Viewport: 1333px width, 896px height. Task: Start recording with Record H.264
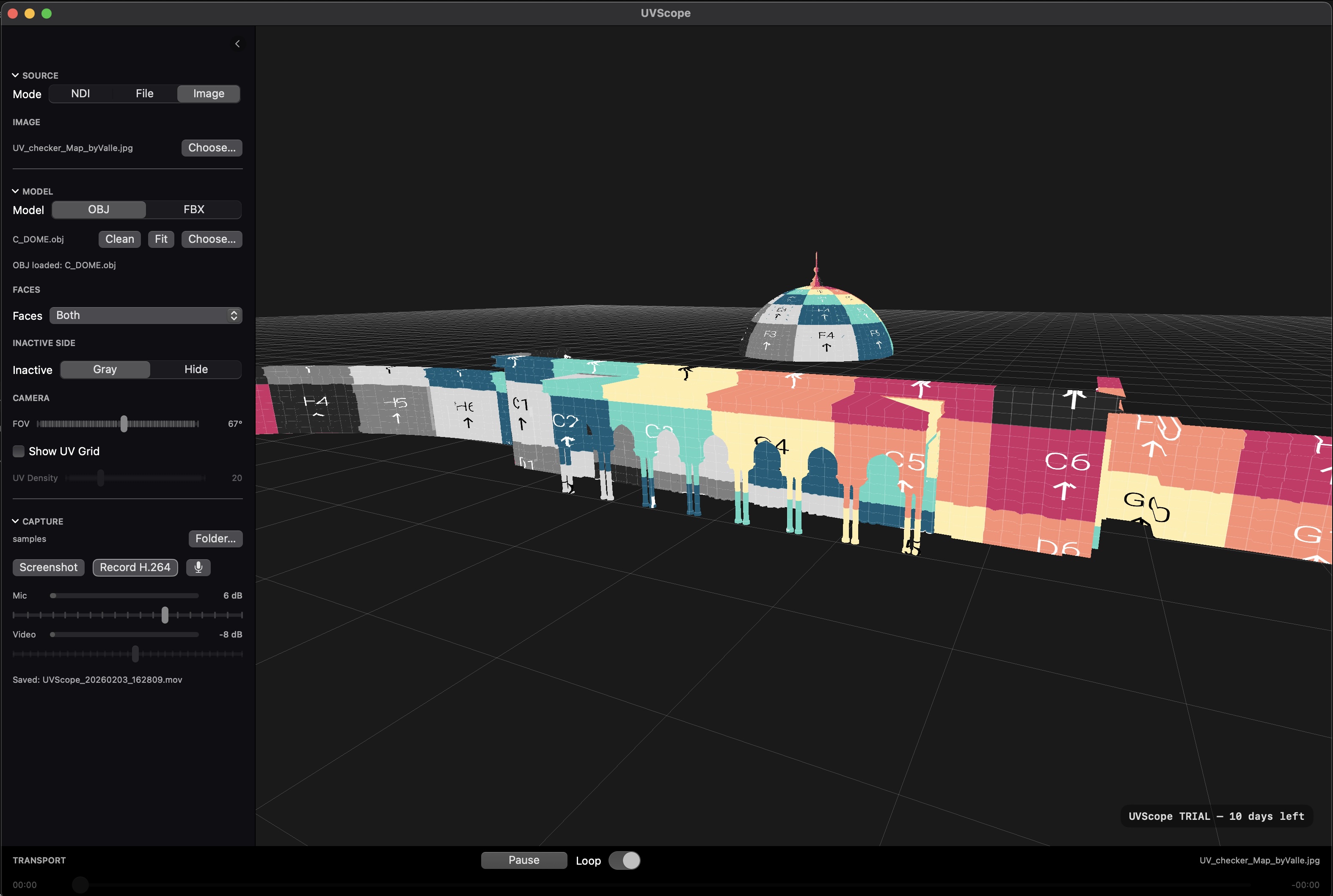pyautogui.click(x=135, y=567)
